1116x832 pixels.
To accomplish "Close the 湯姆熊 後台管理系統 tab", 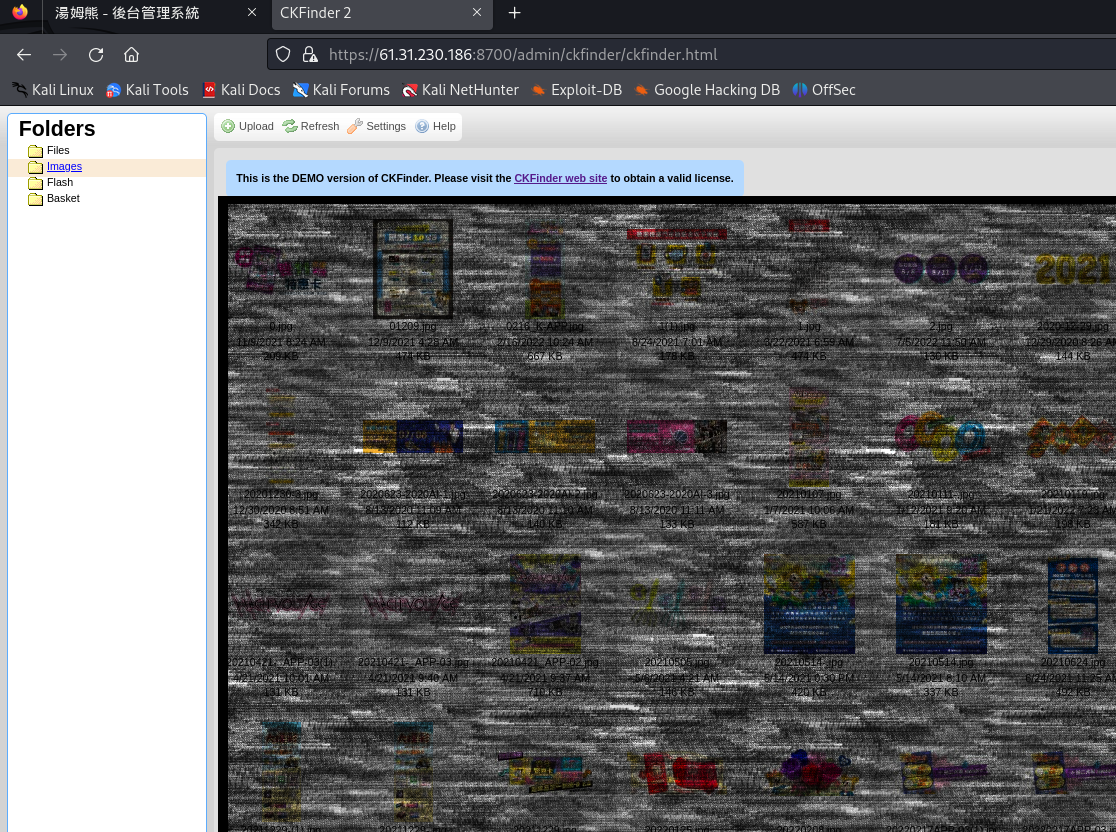I will (x=252, y=13).
